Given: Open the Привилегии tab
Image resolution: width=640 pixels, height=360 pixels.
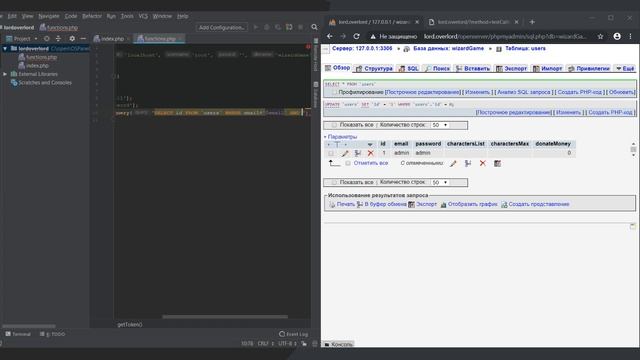Looking at the screenshot, I should point(588,69).
